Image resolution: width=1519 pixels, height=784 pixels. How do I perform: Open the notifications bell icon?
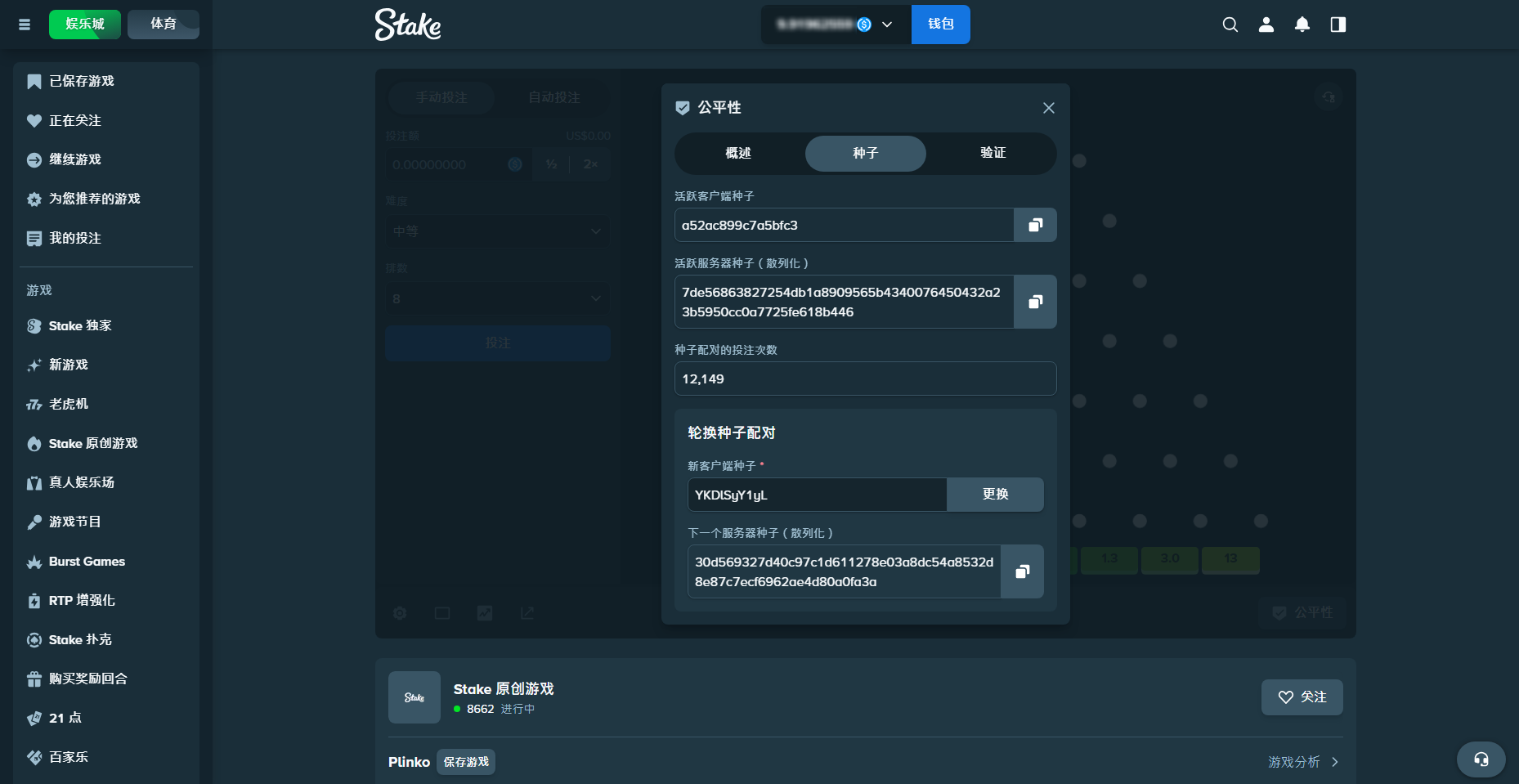pos(1302,25)
